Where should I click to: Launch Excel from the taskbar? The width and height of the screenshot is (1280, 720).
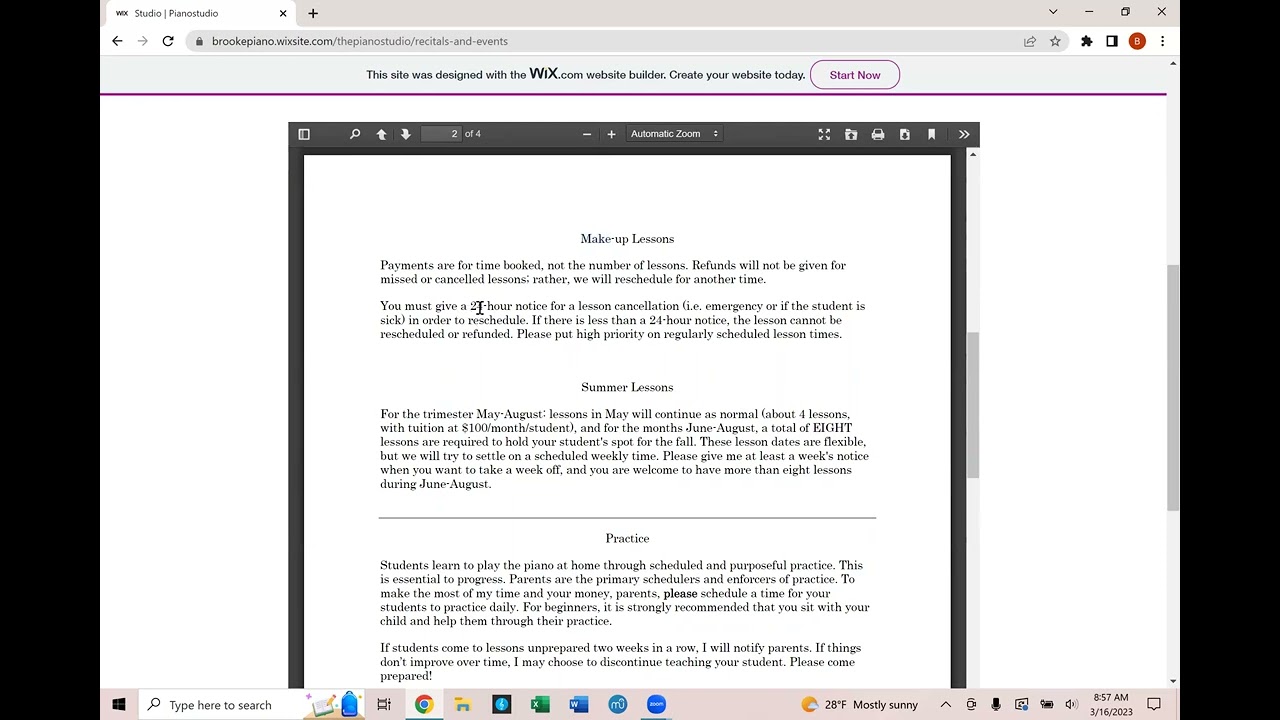540,705
